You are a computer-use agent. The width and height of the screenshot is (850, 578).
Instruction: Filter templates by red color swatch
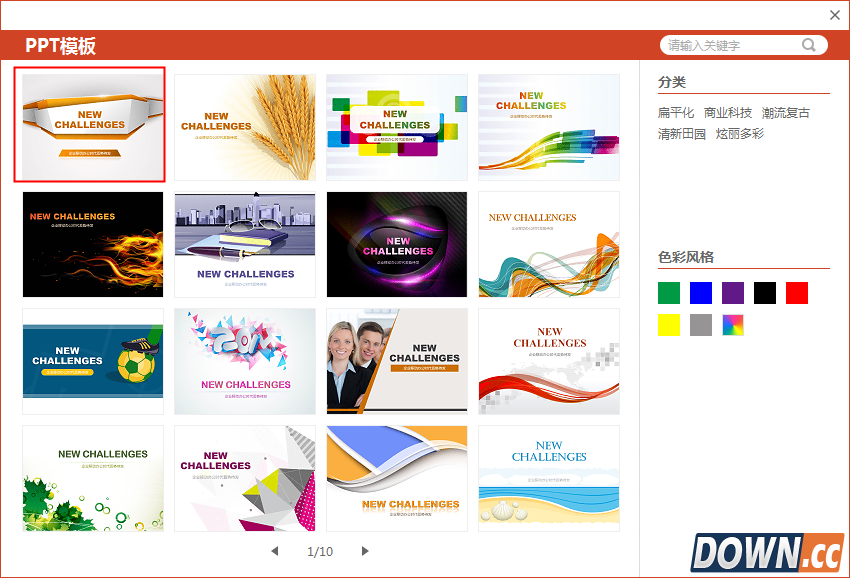797,293
